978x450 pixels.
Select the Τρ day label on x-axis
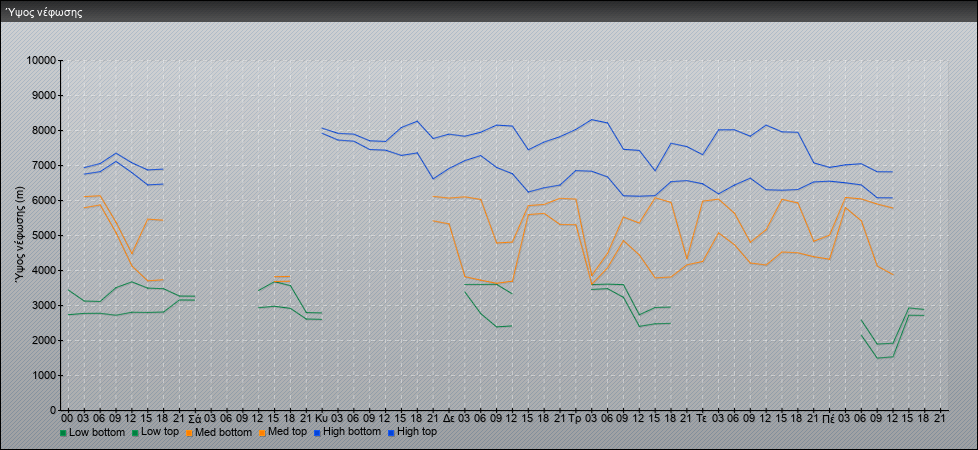[576, 418]
